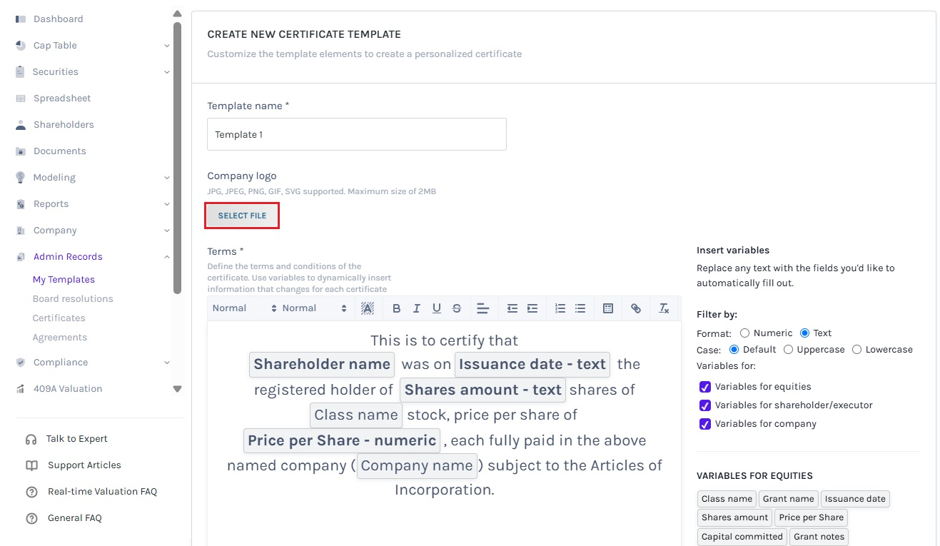Toggle bold formatting in the Terms editor
The height and width of the screenshot is (546, 940).
point(396,308)
